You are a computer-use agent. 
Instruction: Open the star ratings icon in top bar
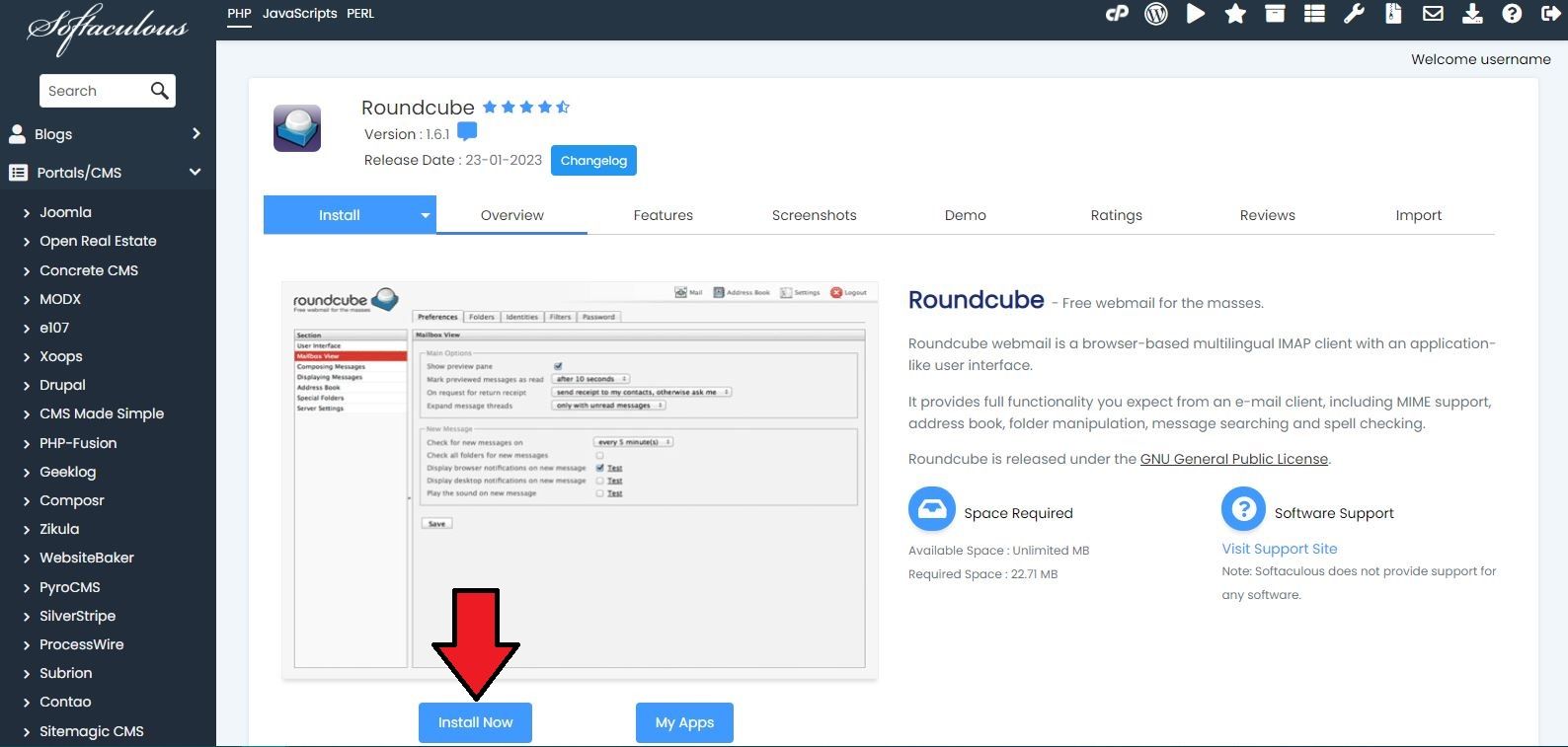pyautogui.click(x=1235, y=14)
